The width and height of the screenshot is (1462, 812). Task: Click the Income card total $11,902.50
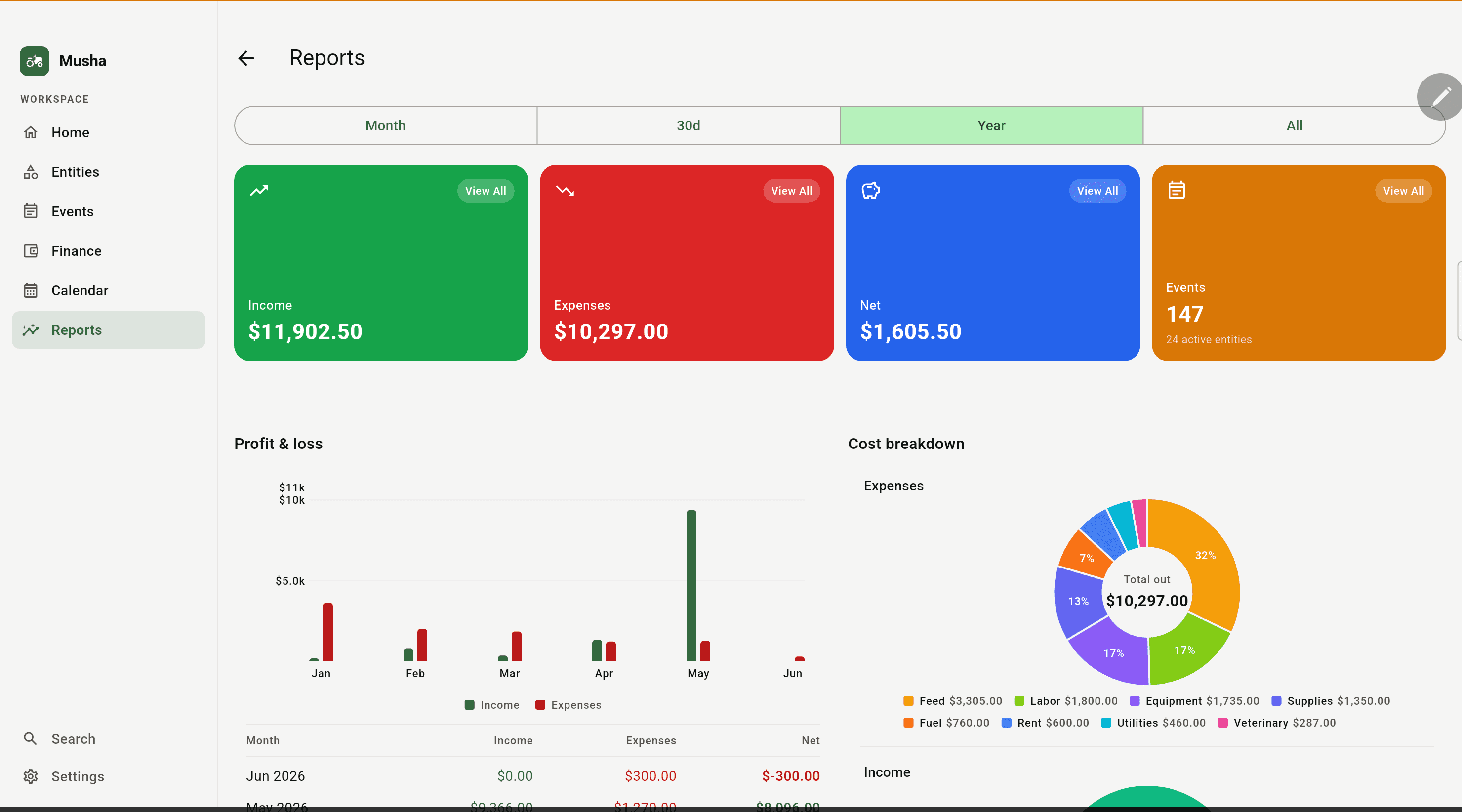(305, 331)
